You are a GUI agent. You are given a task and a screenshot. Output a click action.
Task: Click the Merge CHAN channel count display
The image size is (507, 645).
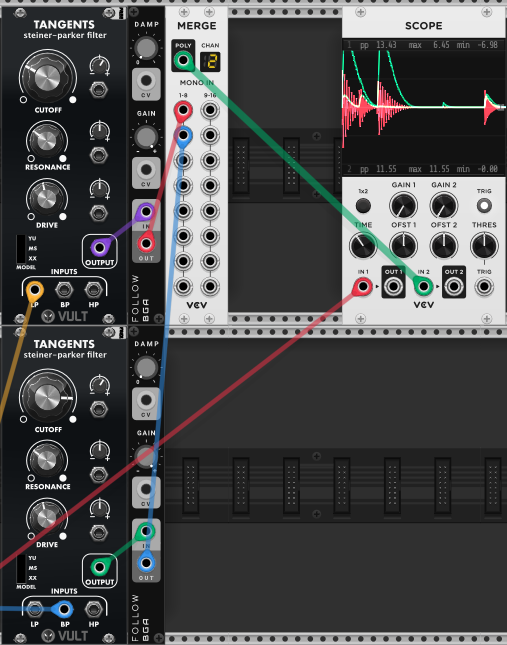[x=210, y=62]
